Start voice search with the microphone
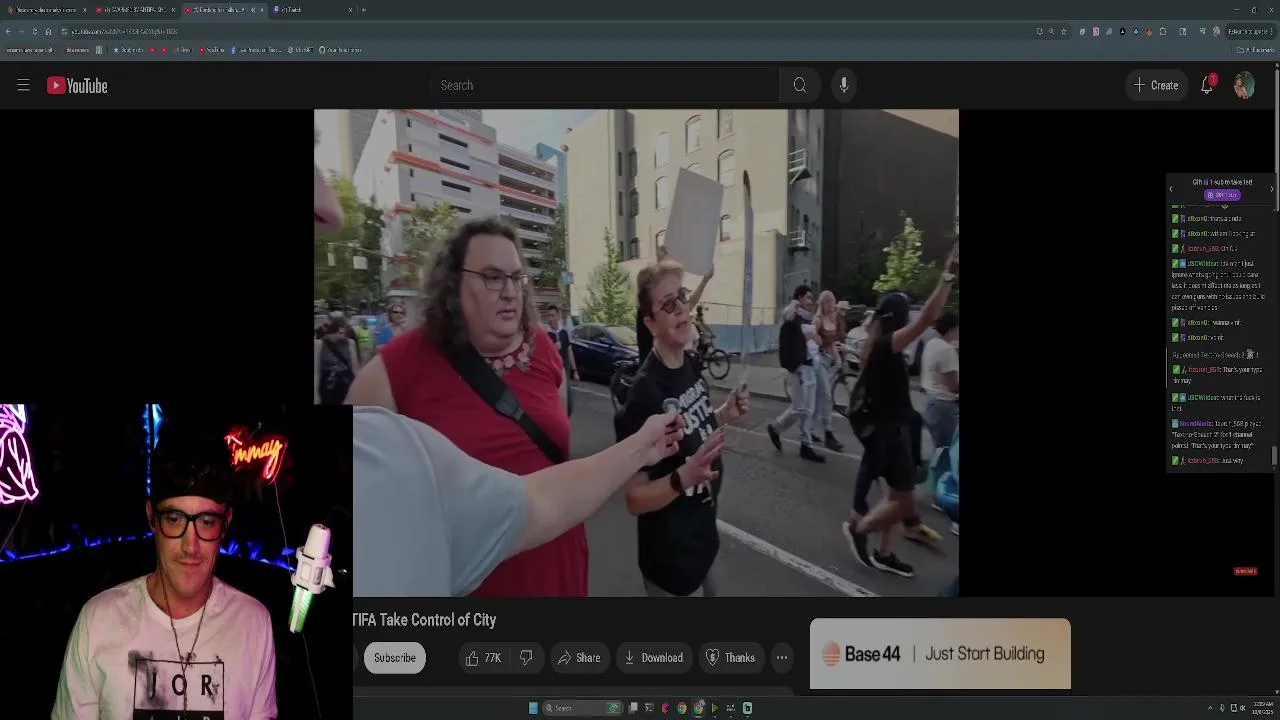Viewport: 1280px width, 720px height. 844,85
